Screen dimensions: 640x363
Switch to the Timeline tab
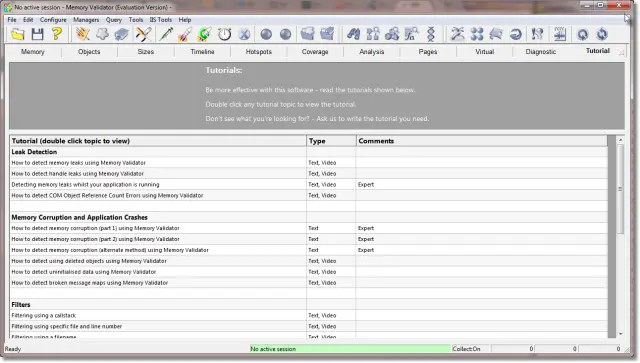pos(202,51)
